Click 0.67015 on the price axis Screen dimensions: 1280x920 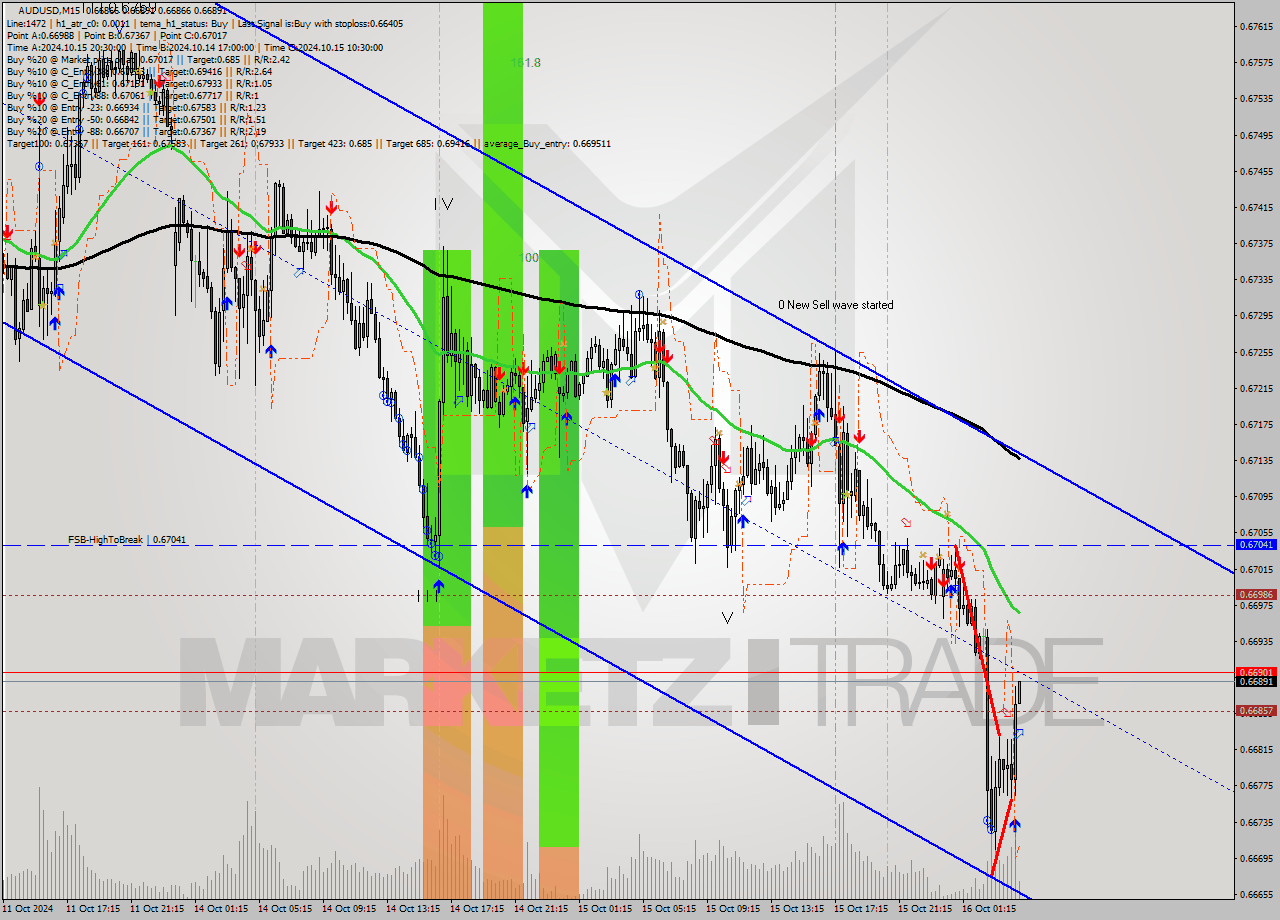[x=1256, y=569]
